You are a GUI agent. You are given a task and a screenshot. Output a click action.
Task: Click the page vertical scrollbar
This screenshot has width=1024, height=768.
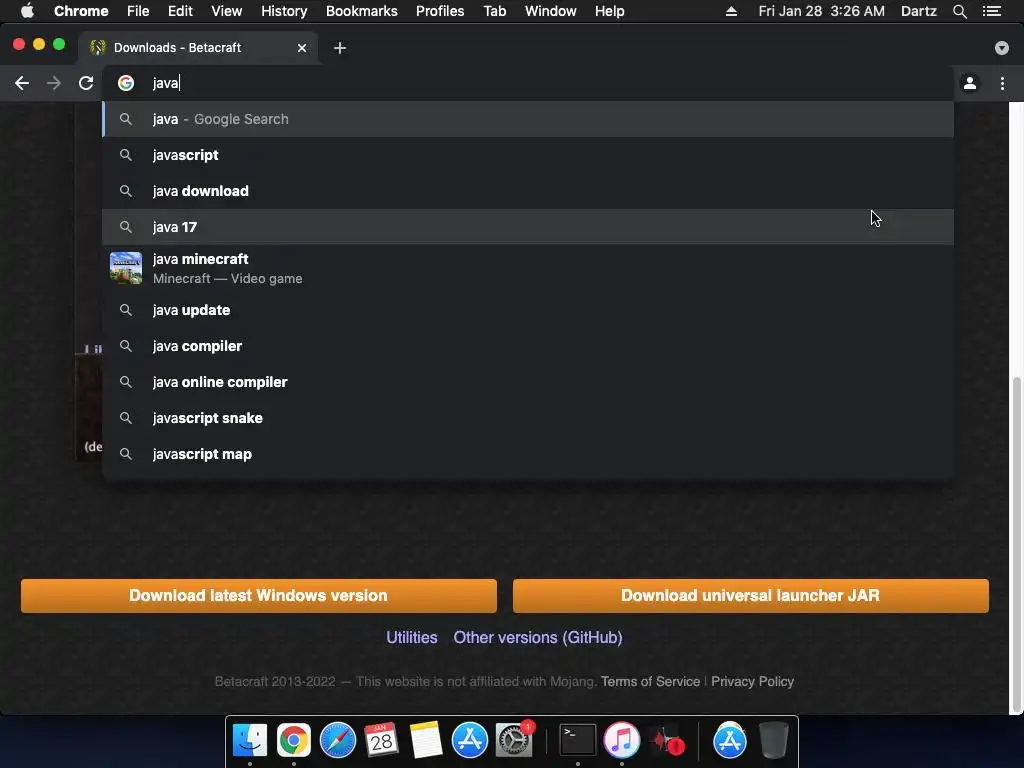(x=1016, y=545)
